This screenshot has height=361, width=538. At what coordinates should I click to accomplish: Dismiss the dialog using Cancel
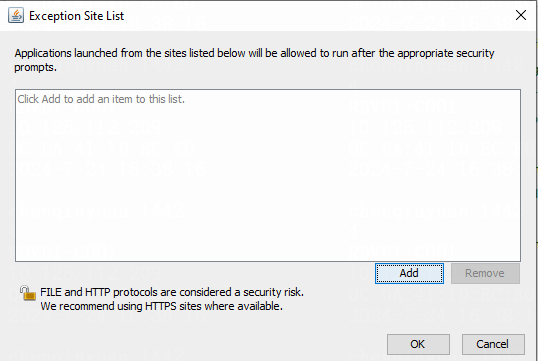(x=493, y=344)
